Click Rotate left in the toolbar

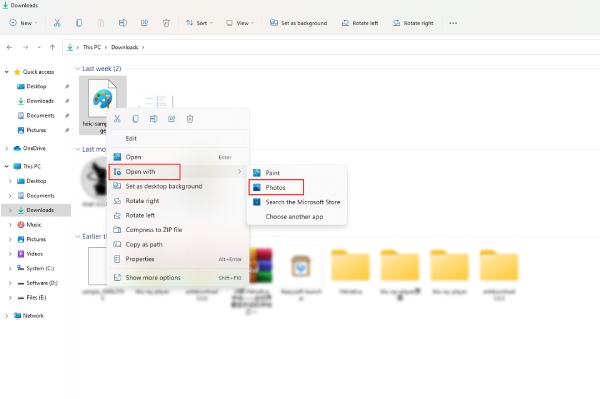coord(360,23)
